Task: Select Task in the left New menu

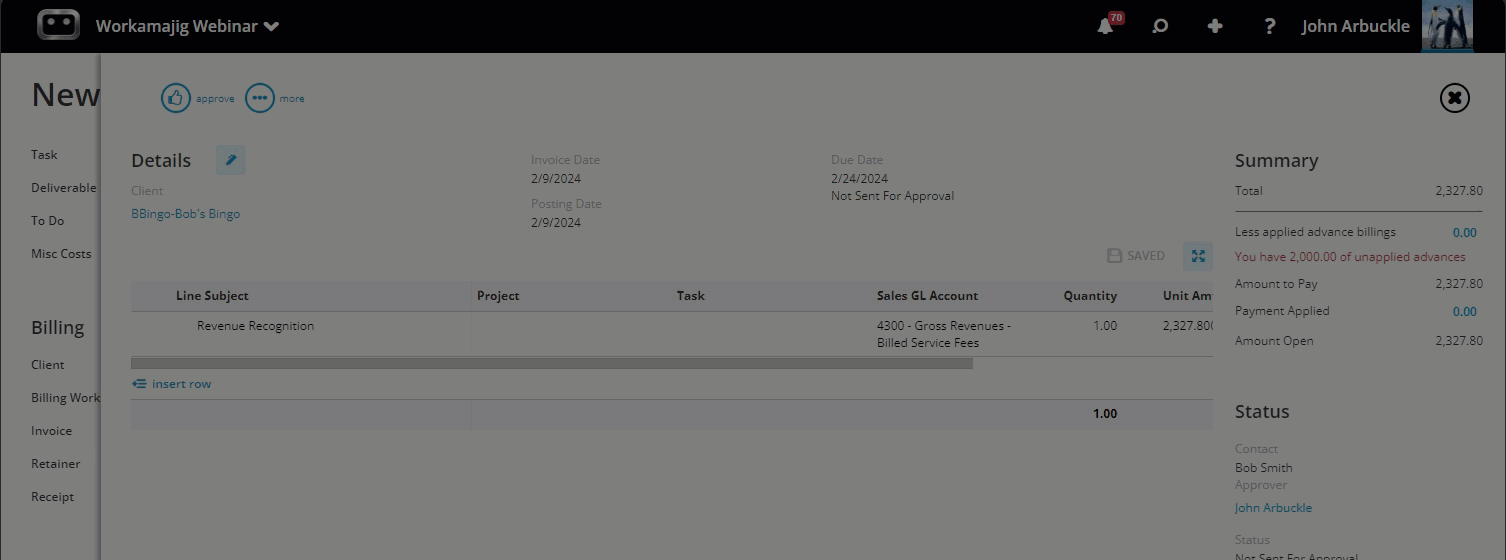Action: [x=44, y=155]
